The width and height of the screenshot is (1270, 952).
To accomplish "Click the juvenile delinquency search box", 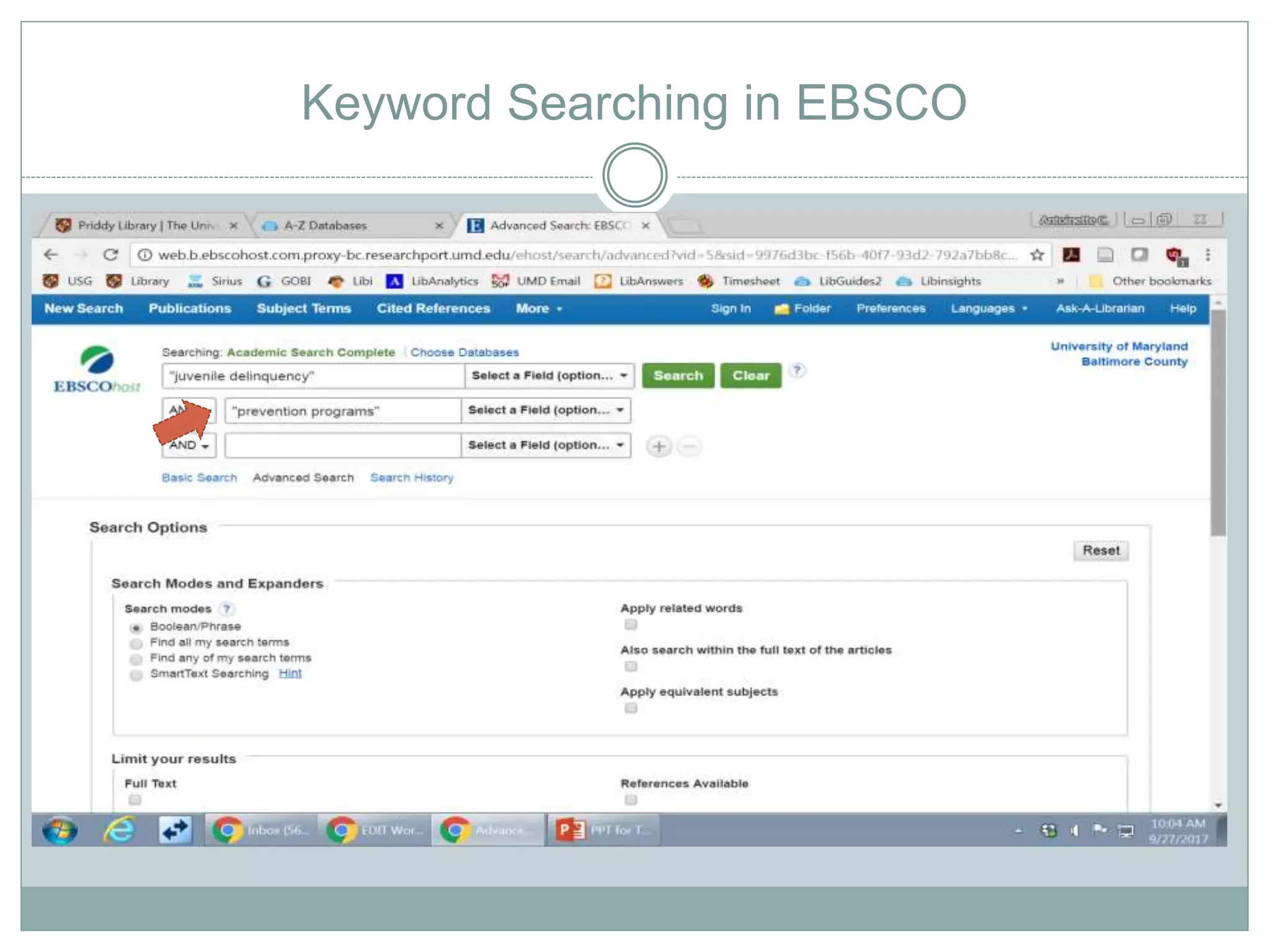I will [313, 376].
